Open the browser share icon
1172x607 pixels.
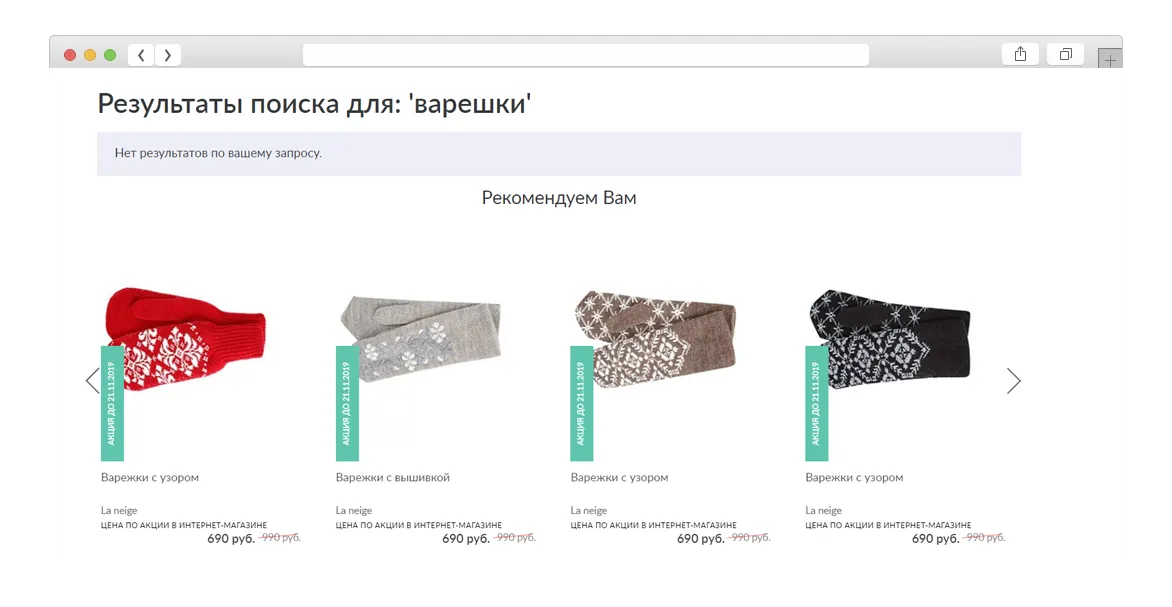(x=1020, y=54)
